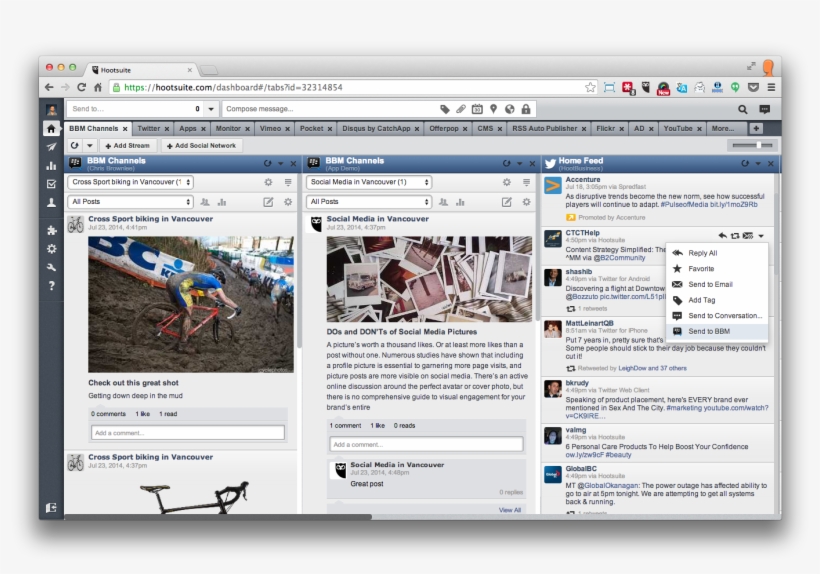Open the Chrome menu hamburger icon
This screenshot has height=574, width=820.
pos(771,87)
